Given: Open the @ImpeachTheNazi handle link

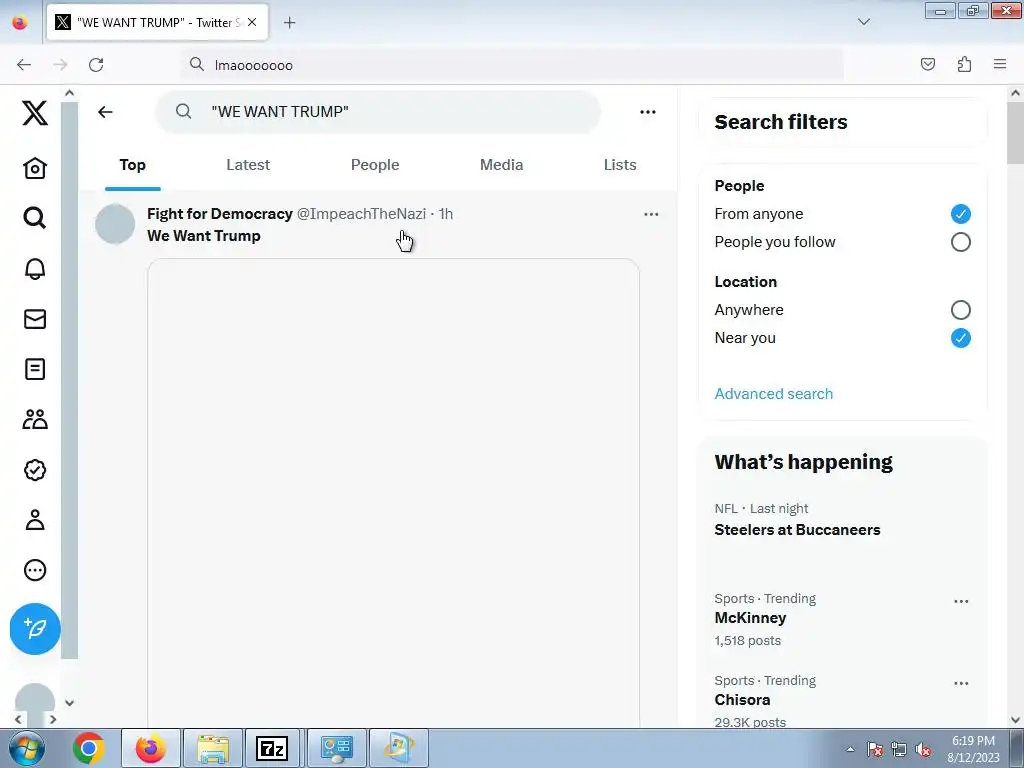Looking at the screenshot, I should (x=361, y=214).
